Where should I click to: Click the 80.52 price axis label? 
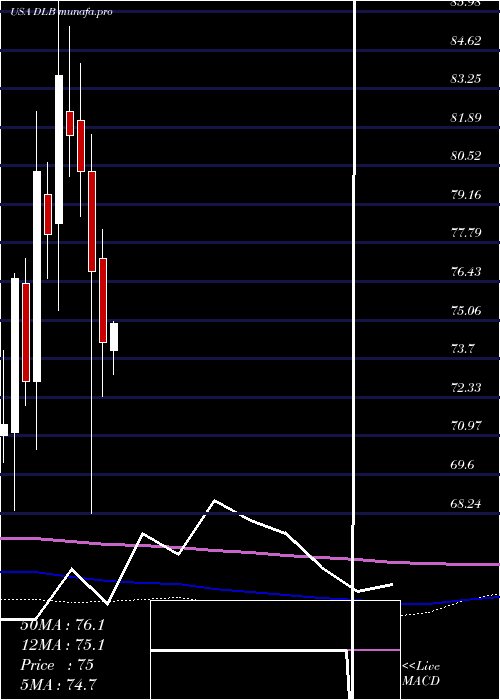[467, 156]
